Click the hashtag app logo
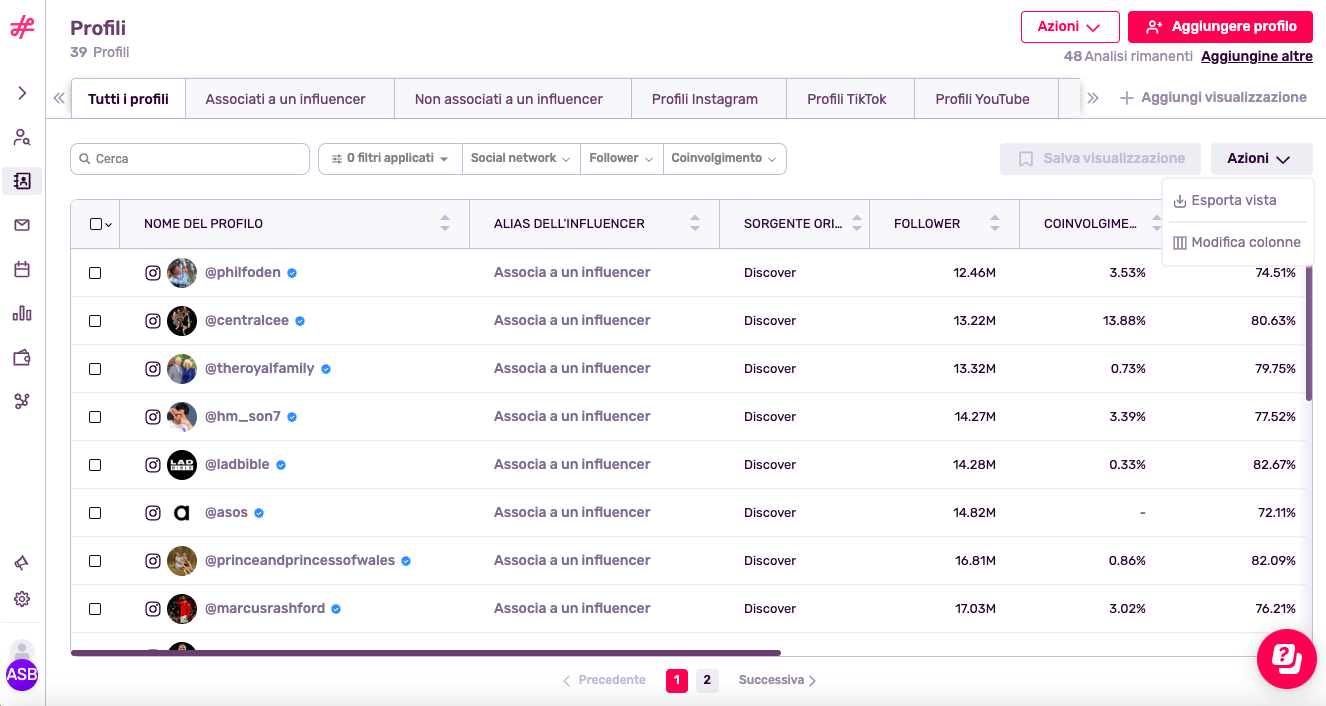1326x706 pixels. pyautogui.click(x=22, y=28)
